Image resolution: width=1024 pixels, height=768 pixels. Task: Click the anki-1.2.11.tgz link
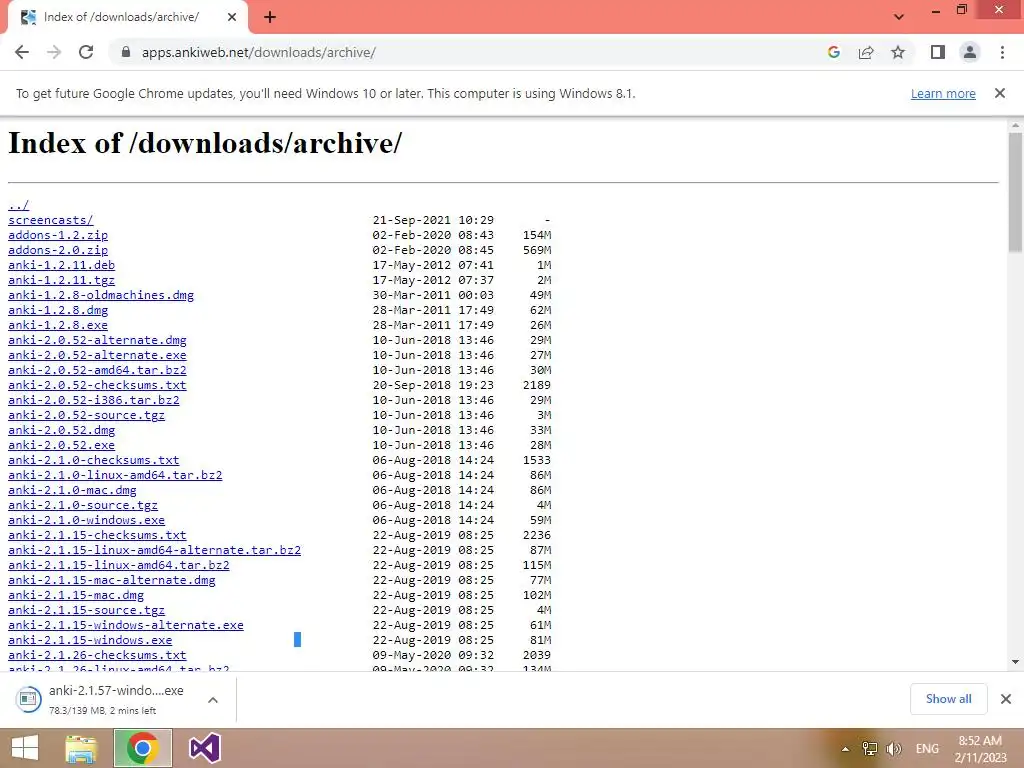[x=61, y=280]
